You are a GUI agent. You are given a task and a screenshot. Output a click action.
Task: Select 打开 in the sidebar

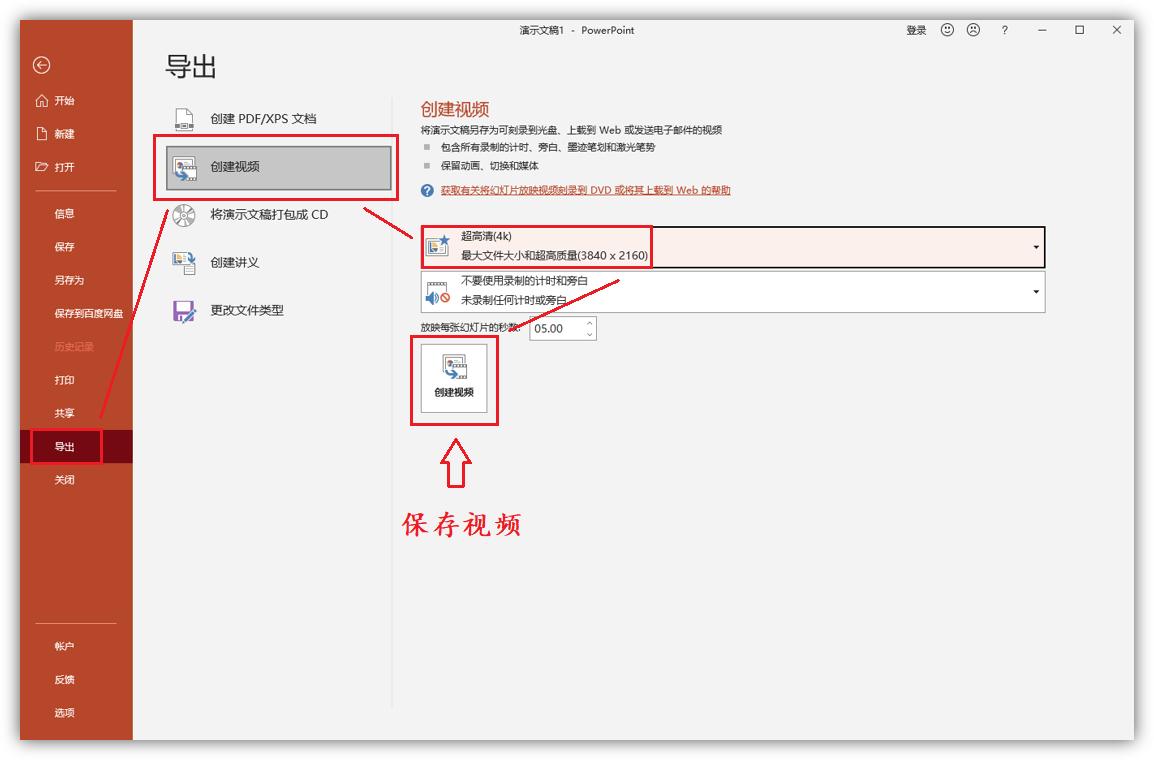tap(55, 167)
